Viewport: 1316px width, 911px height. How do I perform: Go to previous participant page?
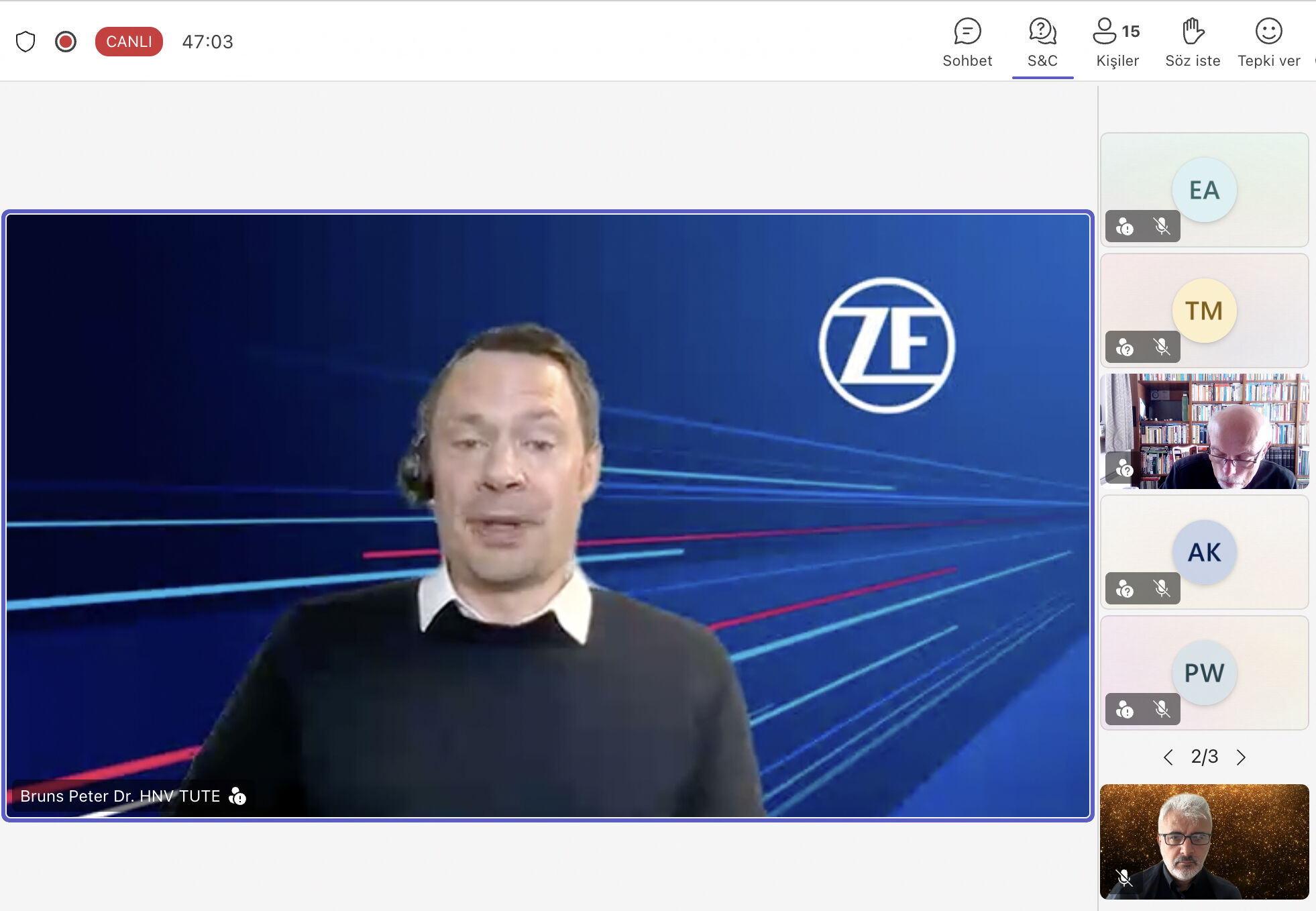(x=1168, y=757)
